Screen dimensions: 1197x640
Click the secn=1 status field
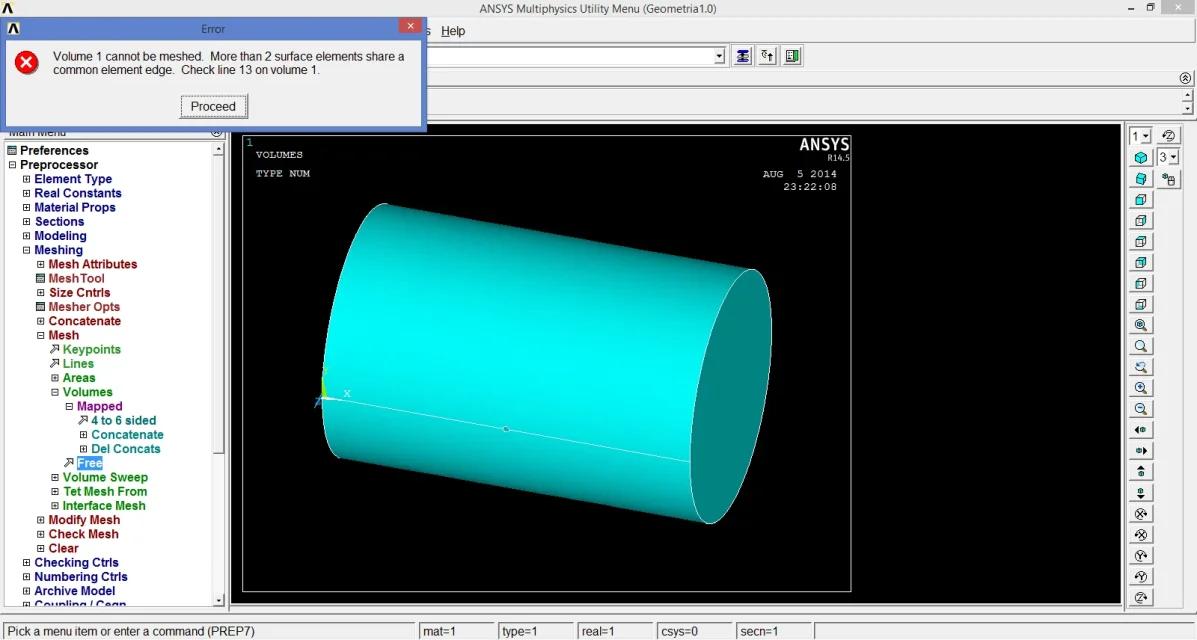click(773, 632)
